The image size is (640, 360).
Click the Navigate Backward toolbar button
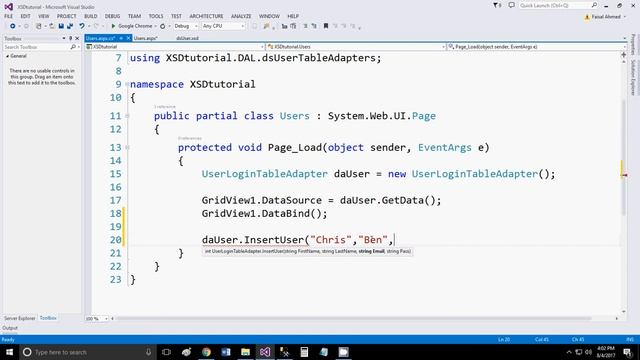pos(13,26)
